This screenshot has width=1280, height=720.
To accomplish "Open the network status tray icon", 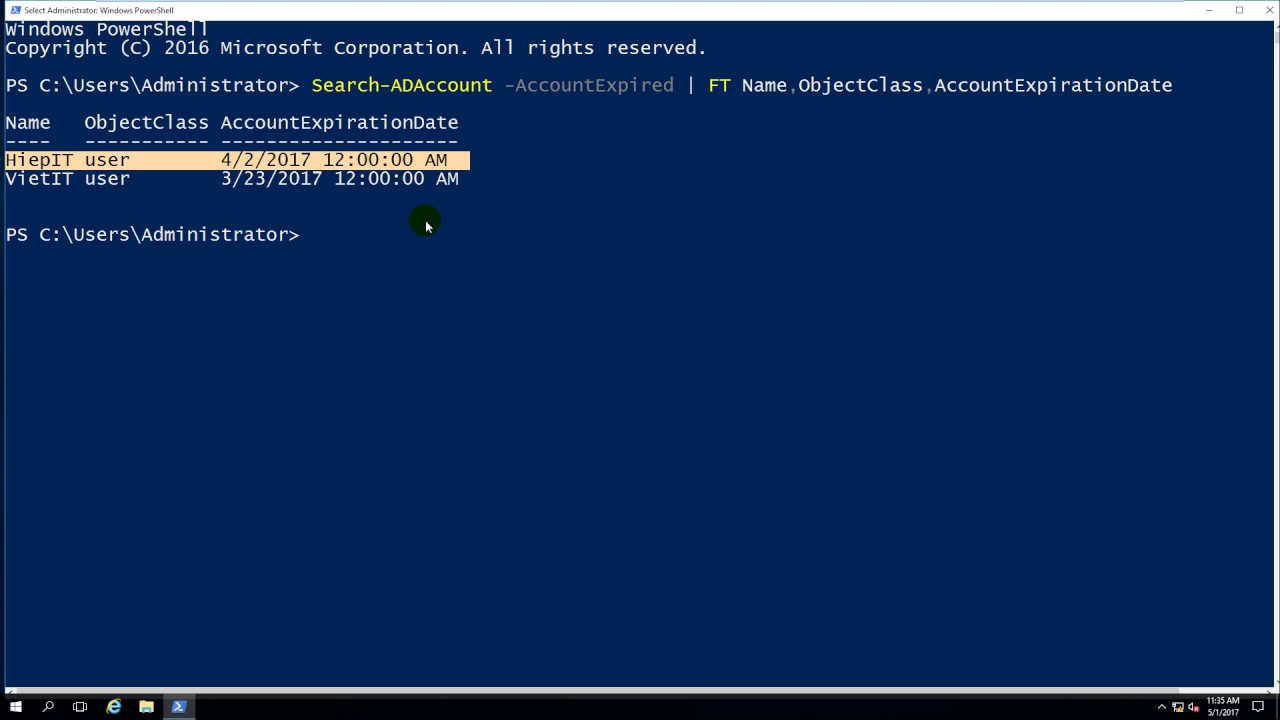I will 1177,707.
